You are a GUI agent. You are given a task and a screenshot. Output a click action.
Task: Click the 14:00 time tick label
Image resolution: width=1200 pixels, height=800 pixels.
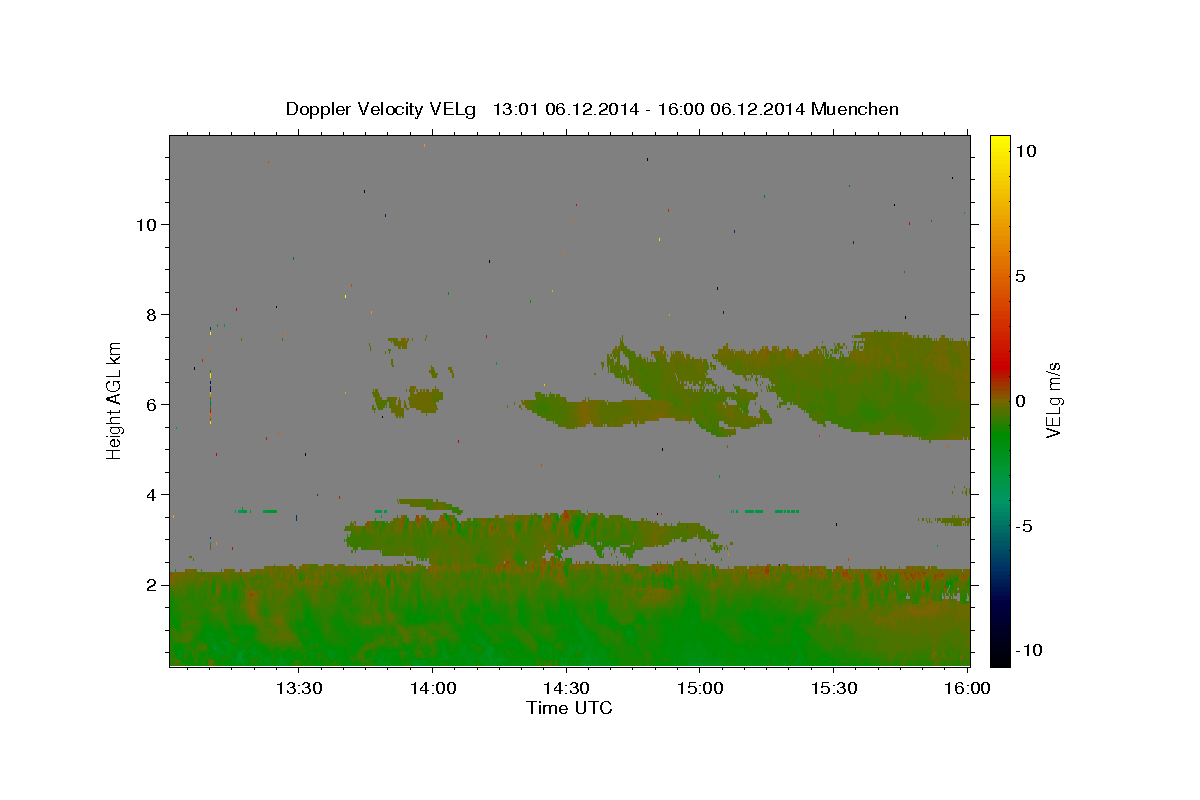click(x=432, y=688)
